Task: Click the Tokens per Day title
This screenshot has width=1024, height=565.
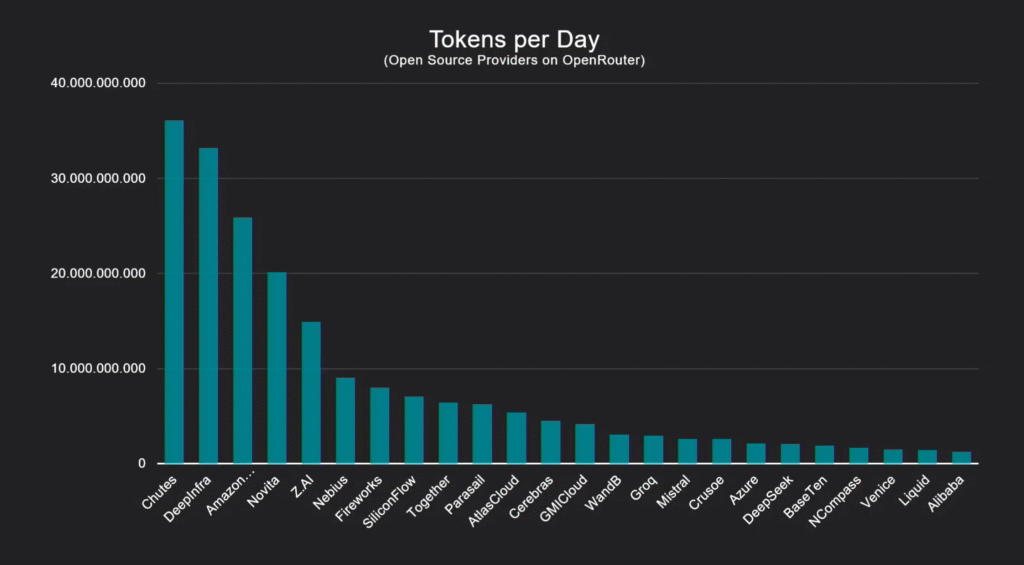Action: pyautogui.click(x=514, y=40)
